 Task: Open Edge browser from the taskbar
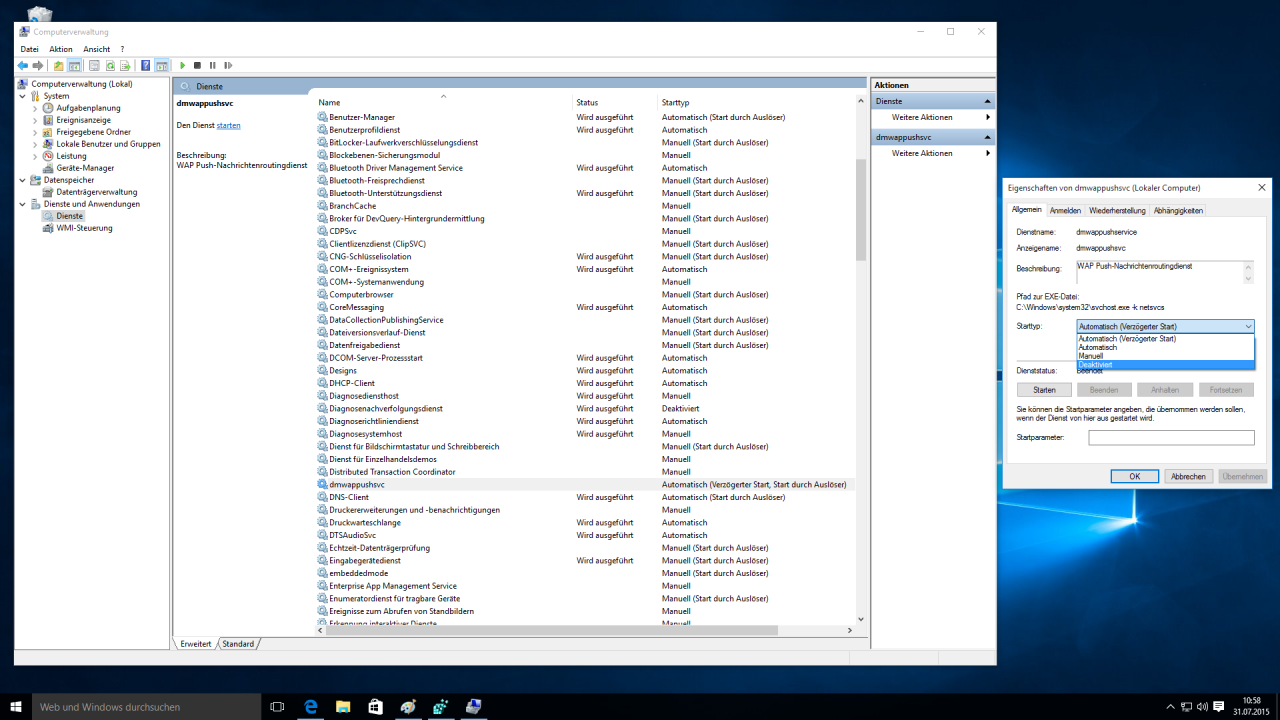[x=311, y=706]
